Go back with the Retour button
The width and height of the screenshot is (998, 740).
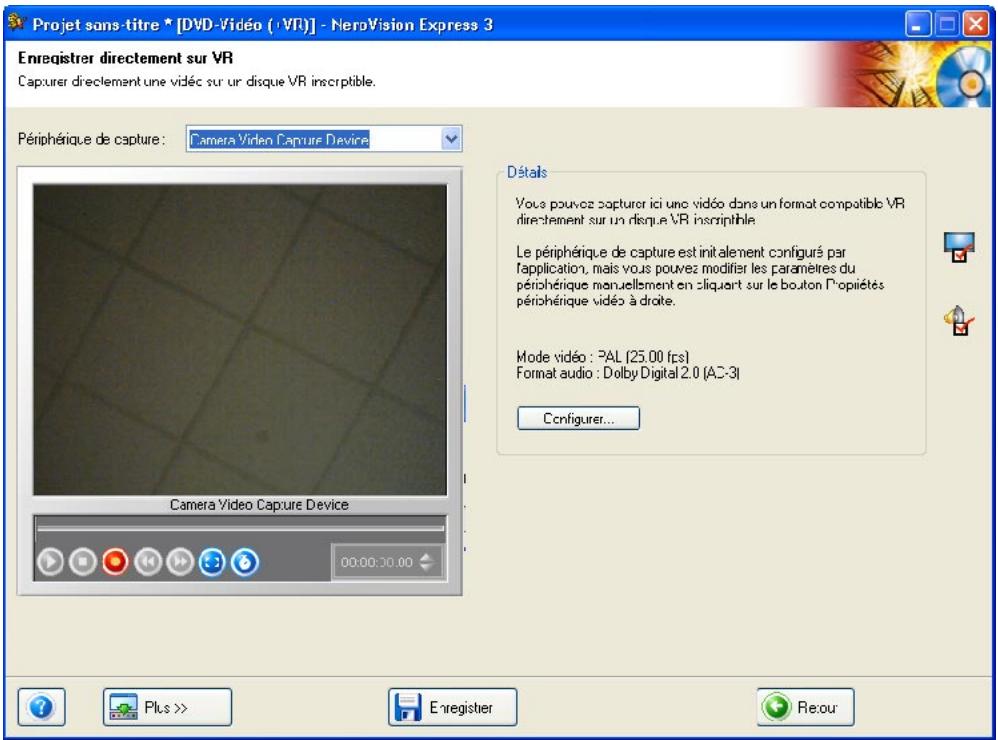tap(805, 707)
